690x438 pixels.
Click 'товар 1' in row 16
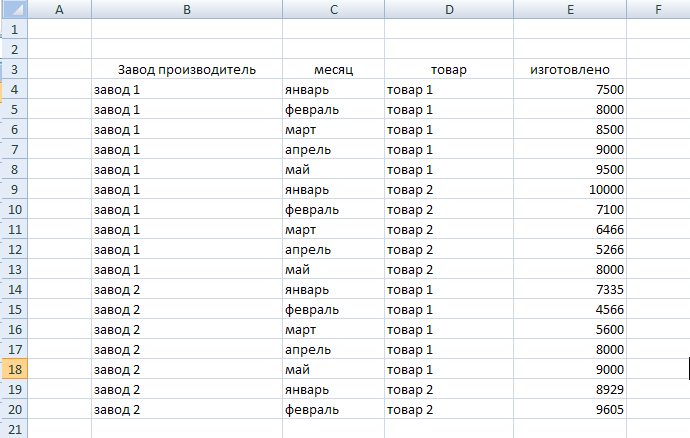[410, 330]
